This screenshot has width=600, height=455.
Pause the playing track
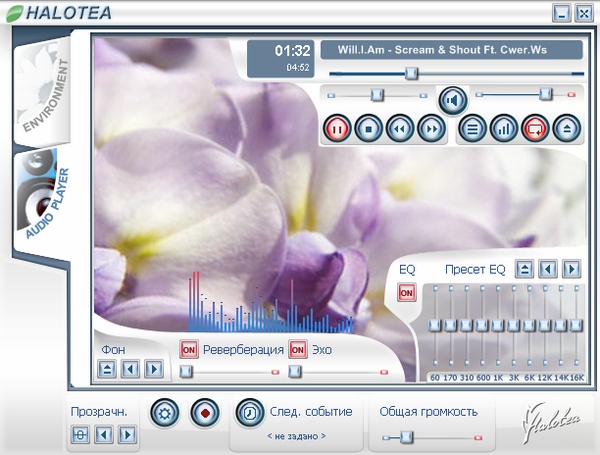click(337, 128)
